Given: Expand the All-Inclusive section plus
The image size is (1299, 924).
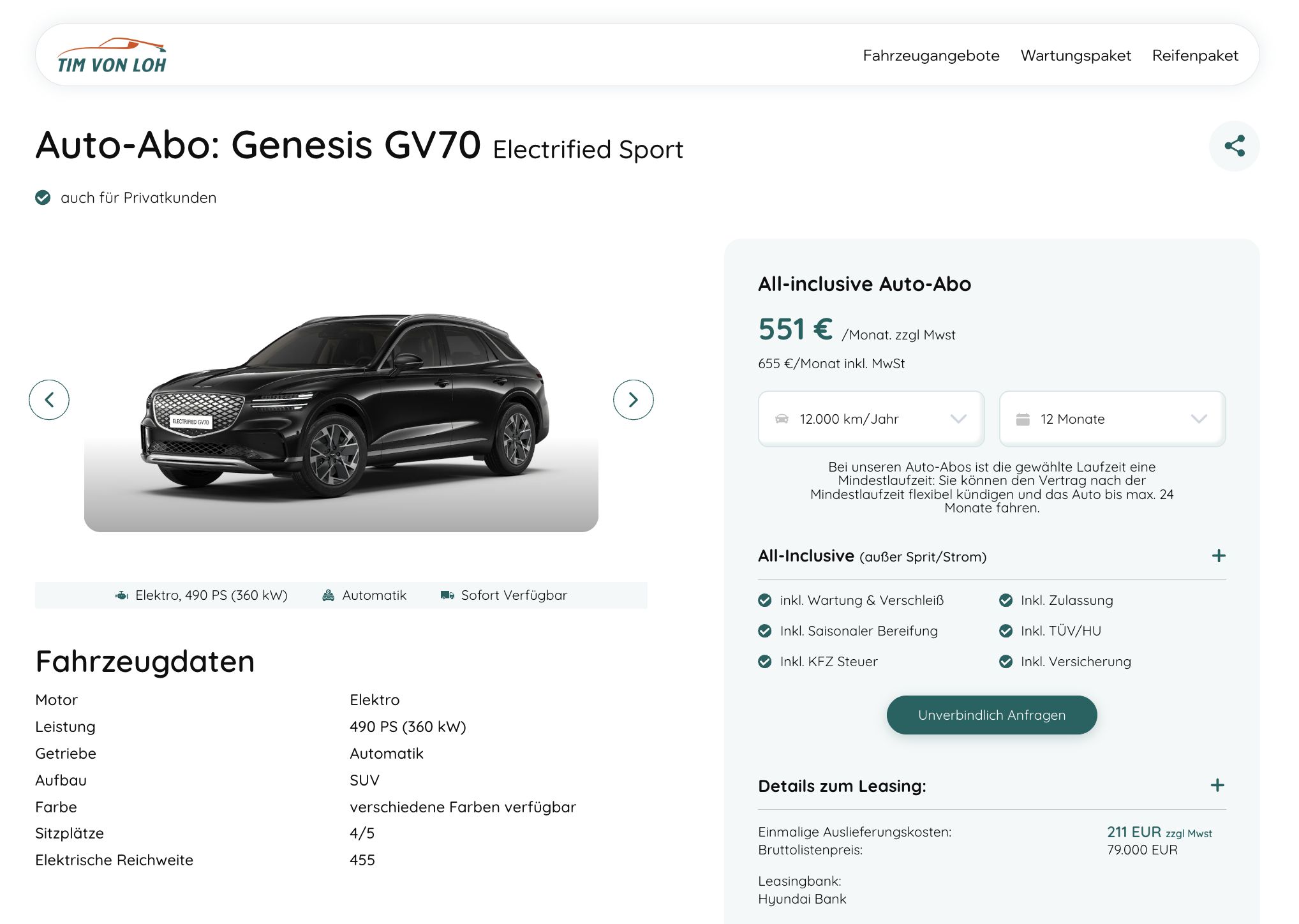Looking at the screenshot, I should point(1219,556).
